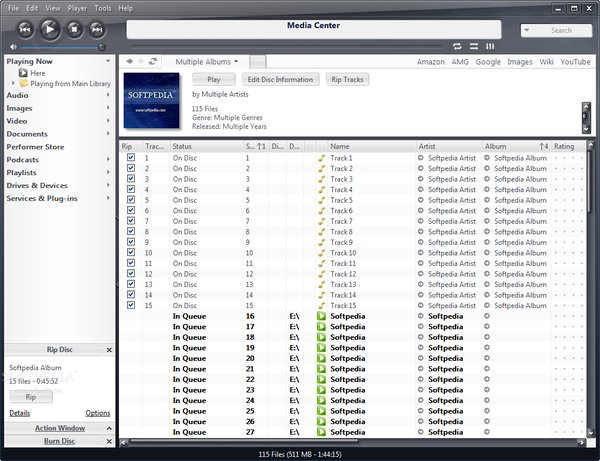Click the Stop playback button
The image size is (600, 461).
coord(74,29)
